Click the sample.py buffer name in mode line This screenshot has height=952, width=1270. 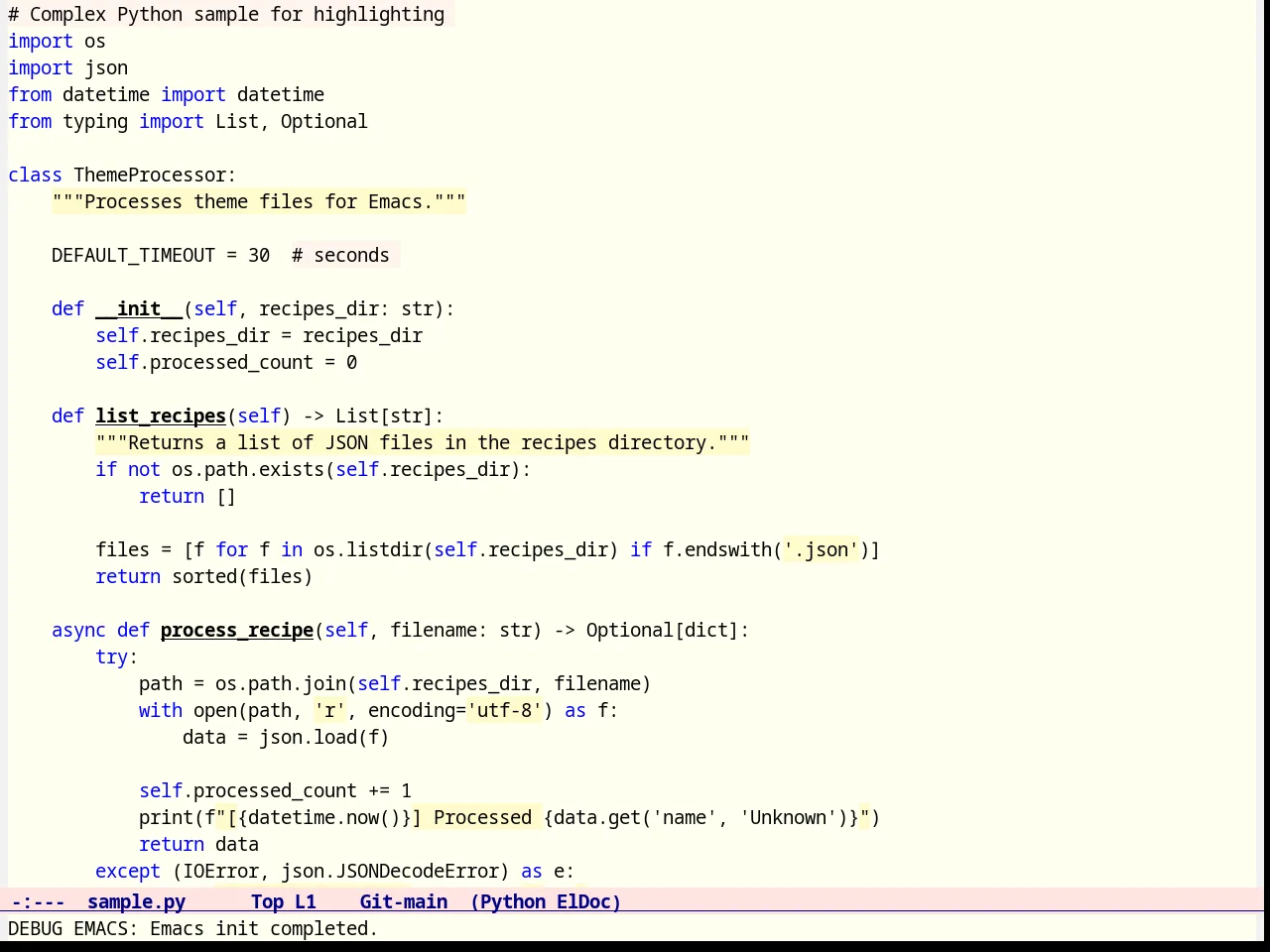coord(136,901)
